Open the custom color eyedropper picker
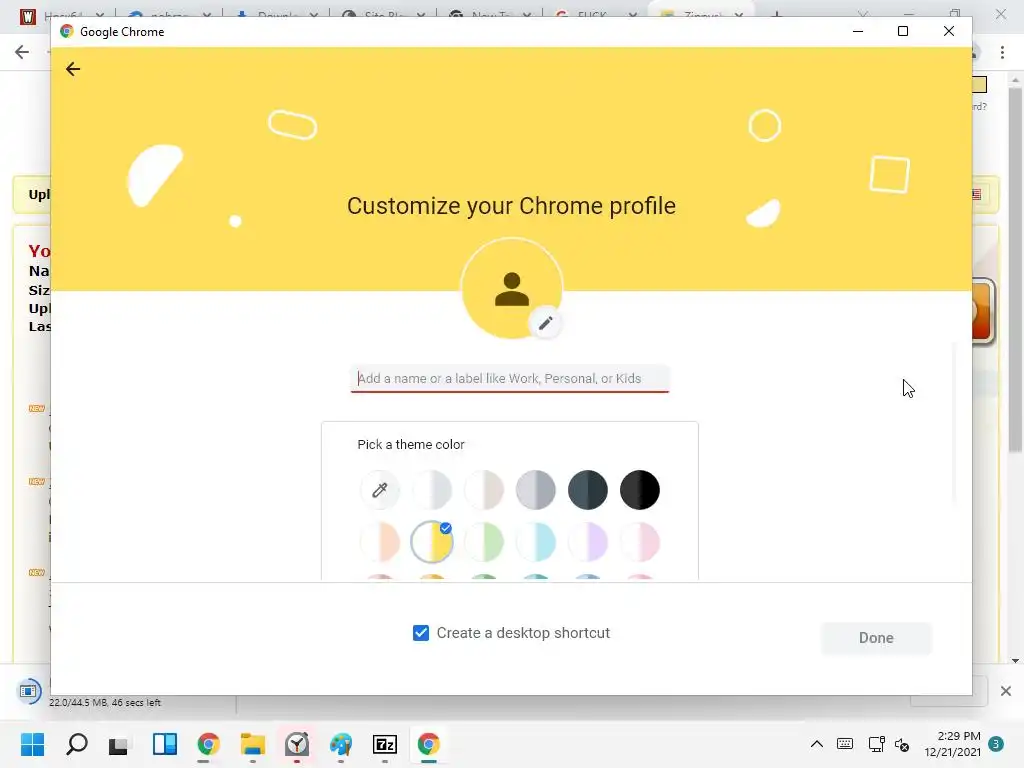This screenshot has height=768, width=1024. (379, 490)
